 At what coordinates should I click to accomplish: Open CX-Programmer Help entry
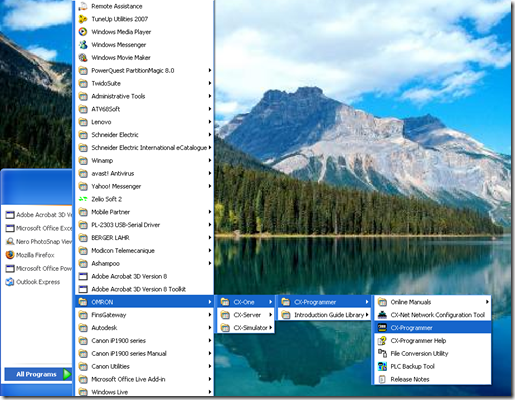pos(432,341)
